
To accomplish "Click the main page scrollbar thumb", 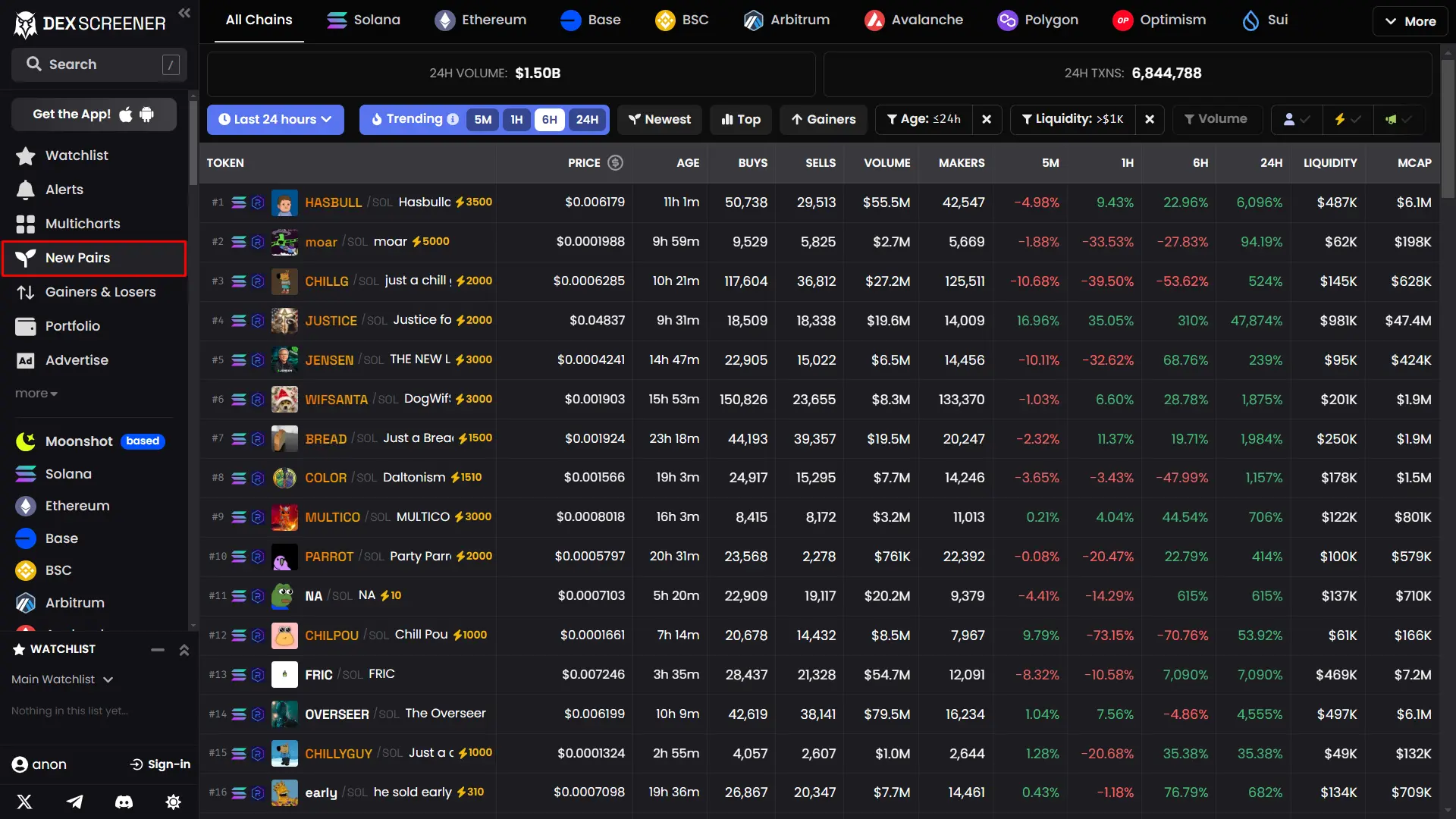I will [1448, 129].
